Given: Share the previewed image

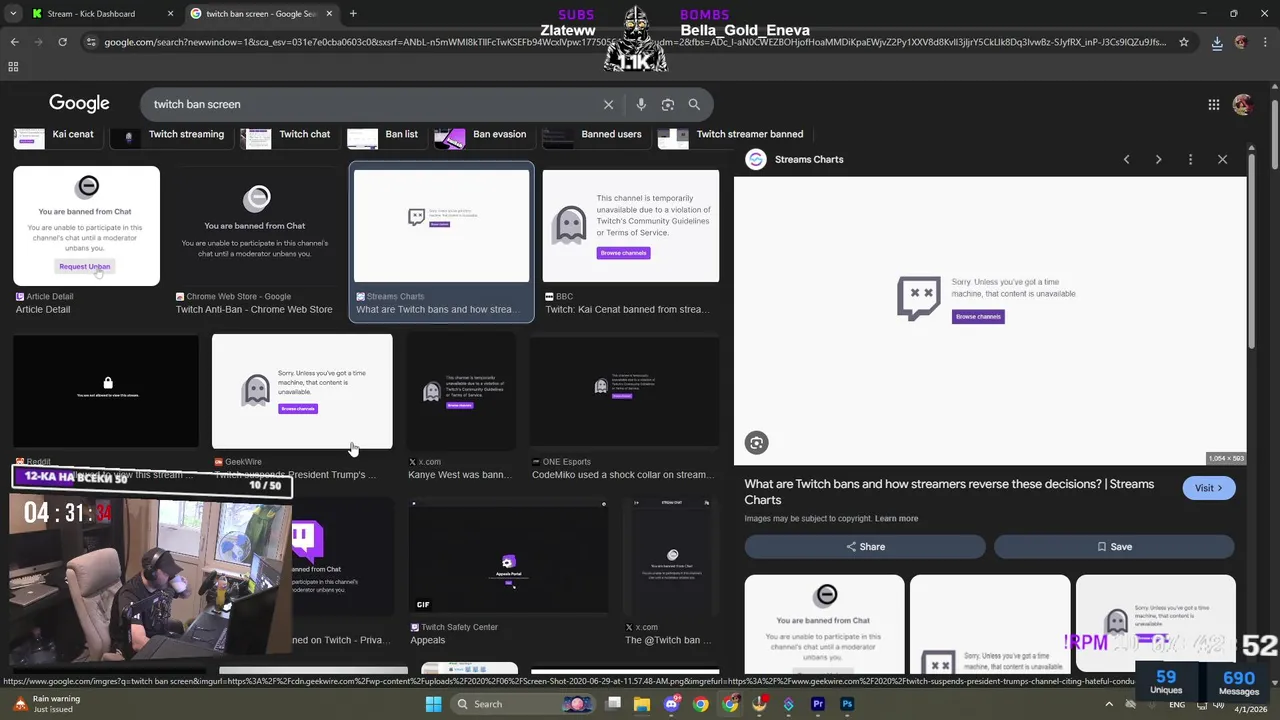Looking at the screenshot, I should point(865,547).
